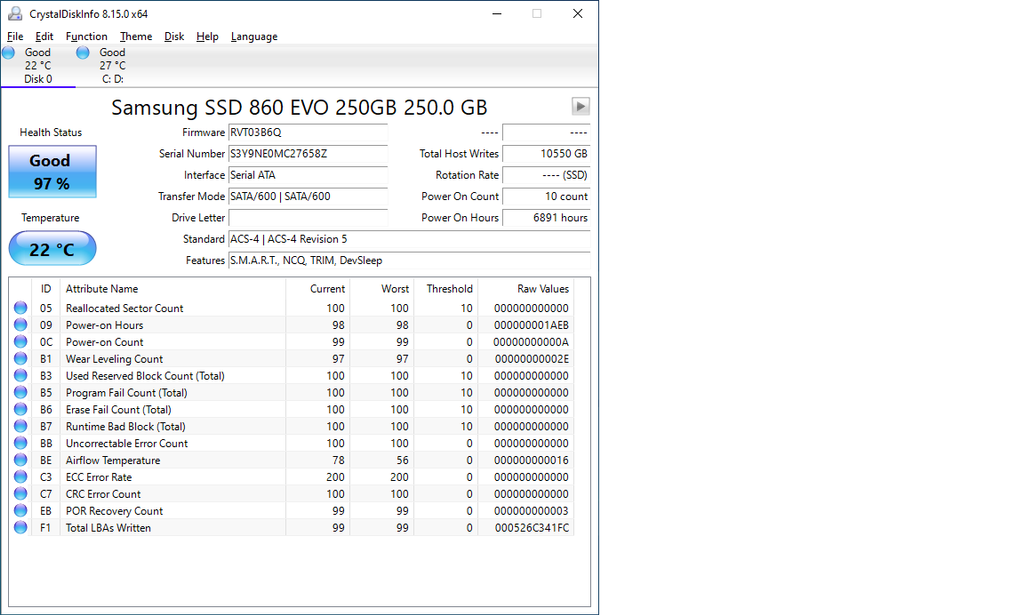Click raw value 000526C341FC
The width and height of the screenshot is (1024, 615).
[x=532, y=528]
